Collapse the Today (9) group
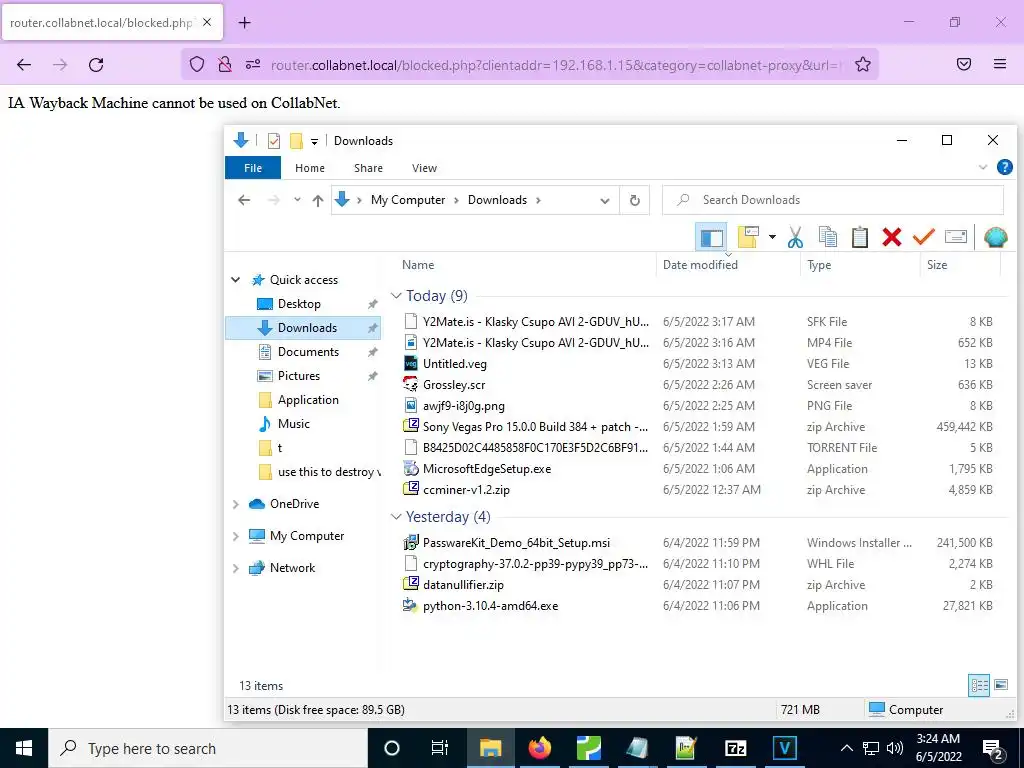 pyautogui.click(x=396, y=296)
